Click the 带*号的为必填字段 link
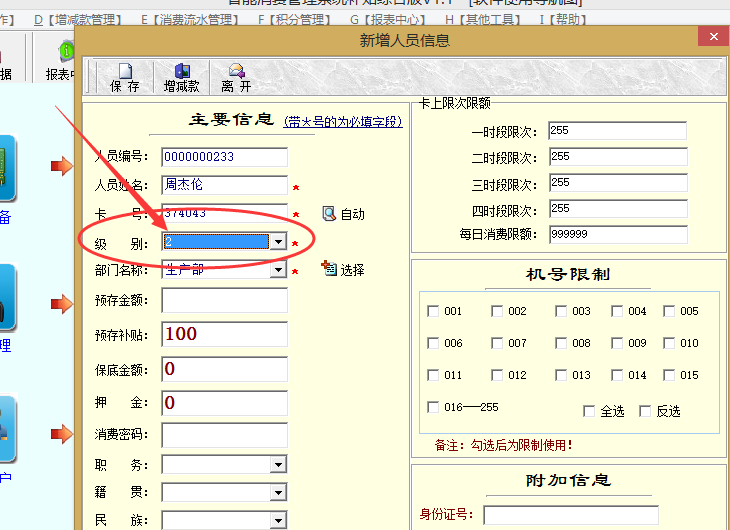The width and height of the screenshot is (730, 530). point(343,122)
